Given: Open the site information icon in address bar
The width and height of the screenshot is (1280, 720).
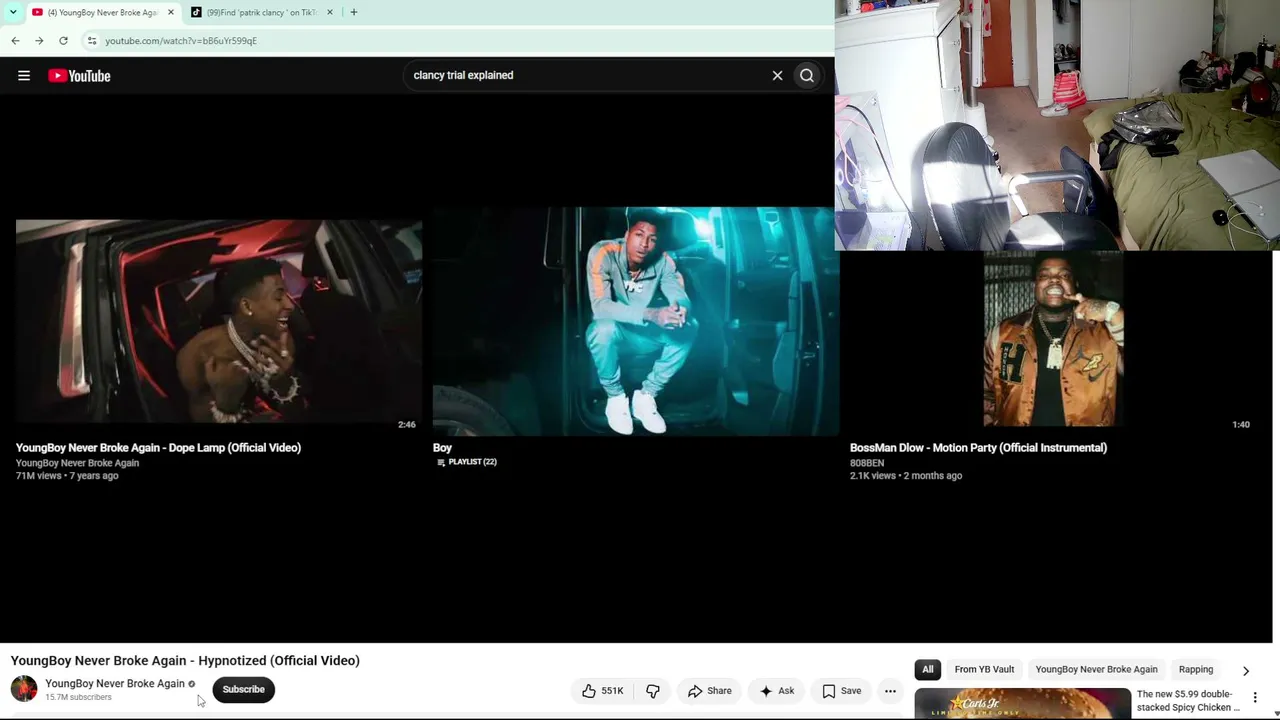Looking at the screenshot, I should (x=92, y=41).
